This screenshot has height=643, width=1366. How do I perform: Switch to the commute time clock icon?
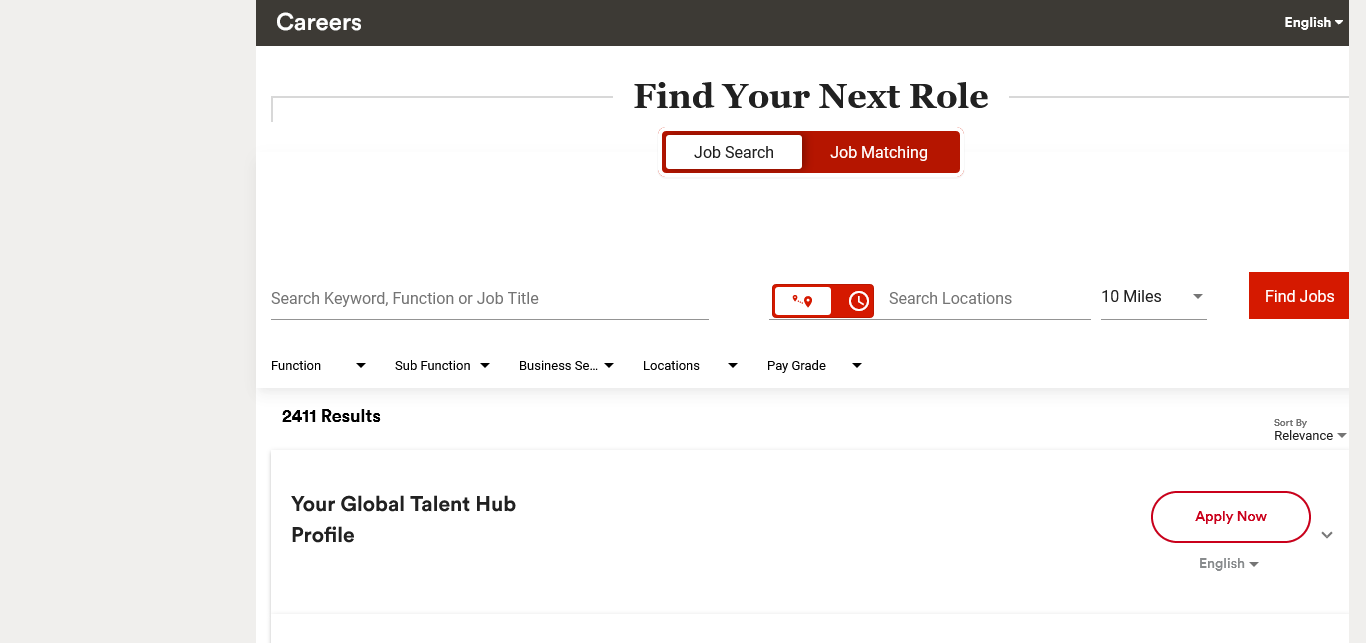(x=858, y=301)
